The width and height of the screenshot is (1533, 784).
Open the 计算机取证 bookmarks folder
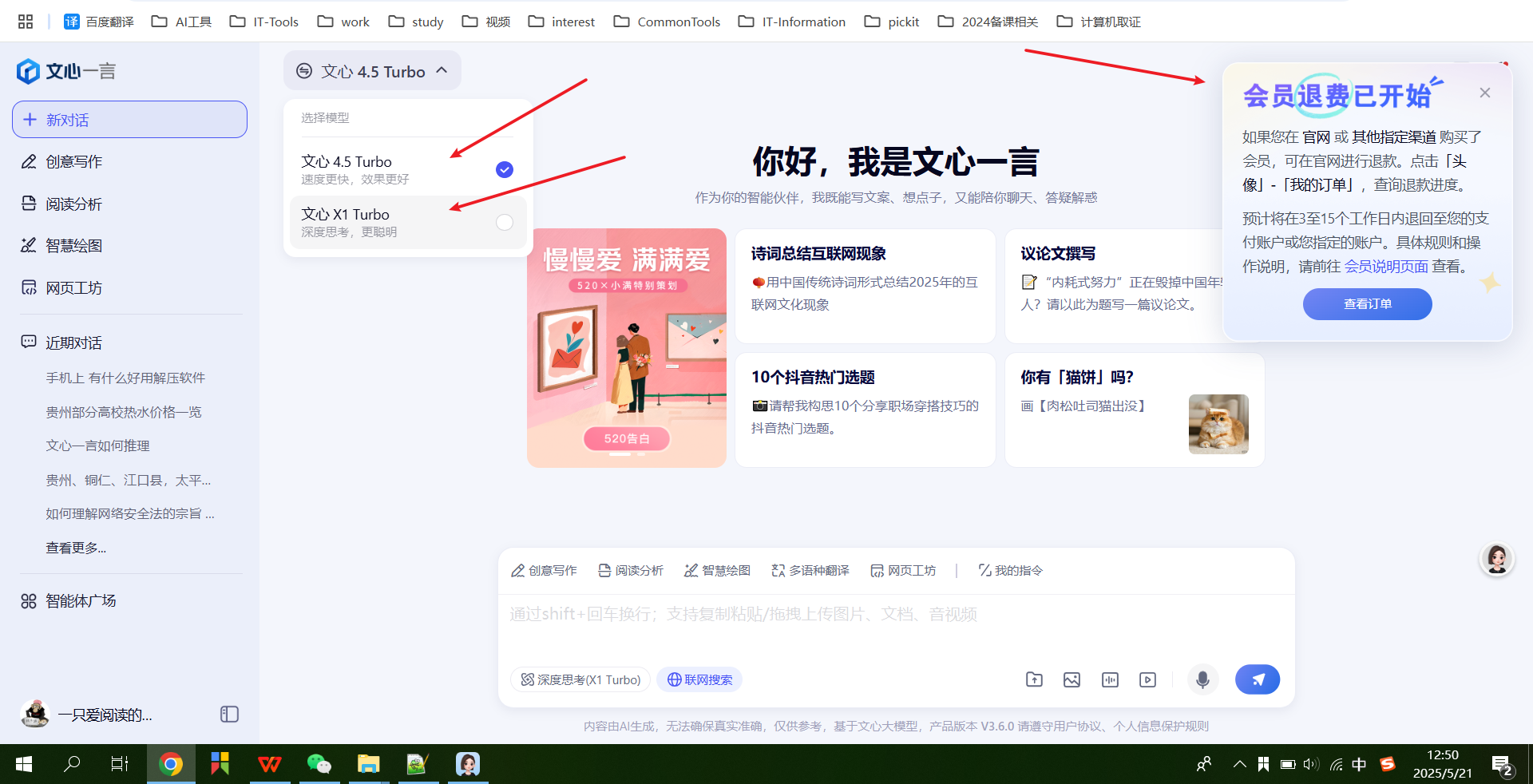tap(1099, 22)
